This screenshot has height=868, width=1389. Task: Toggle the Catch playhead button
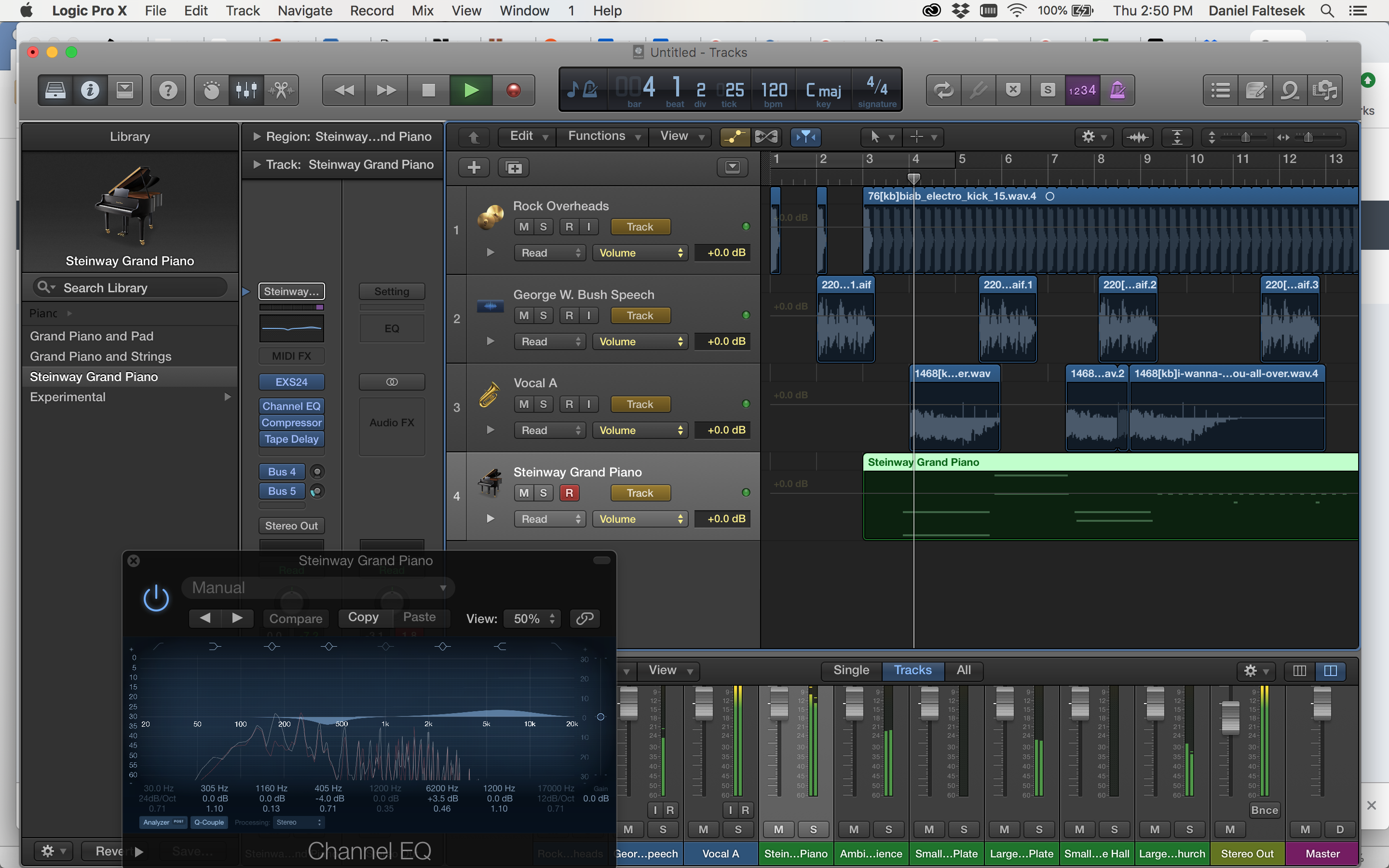pos(806,136)
